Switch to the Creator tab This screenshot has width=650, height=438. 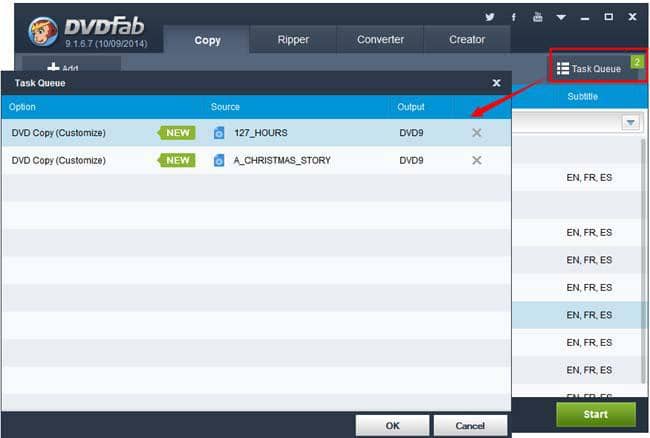point(467,39)
